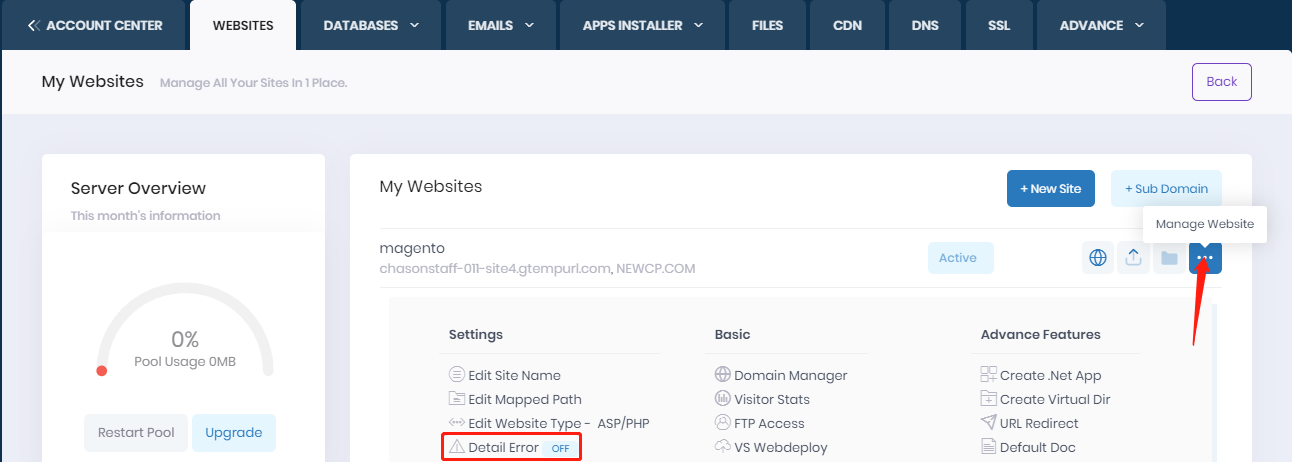Click the globe icon for magento site

pyautogui.click(x=1098, y=258)
